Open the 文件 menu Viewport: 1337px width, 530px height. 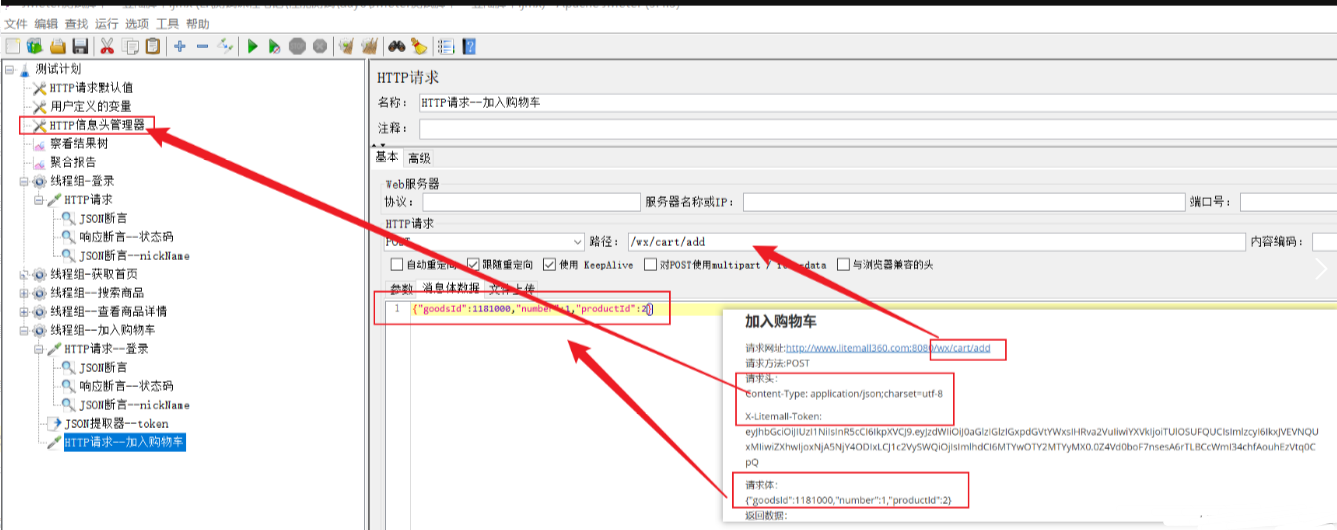[x=16, y=23]
